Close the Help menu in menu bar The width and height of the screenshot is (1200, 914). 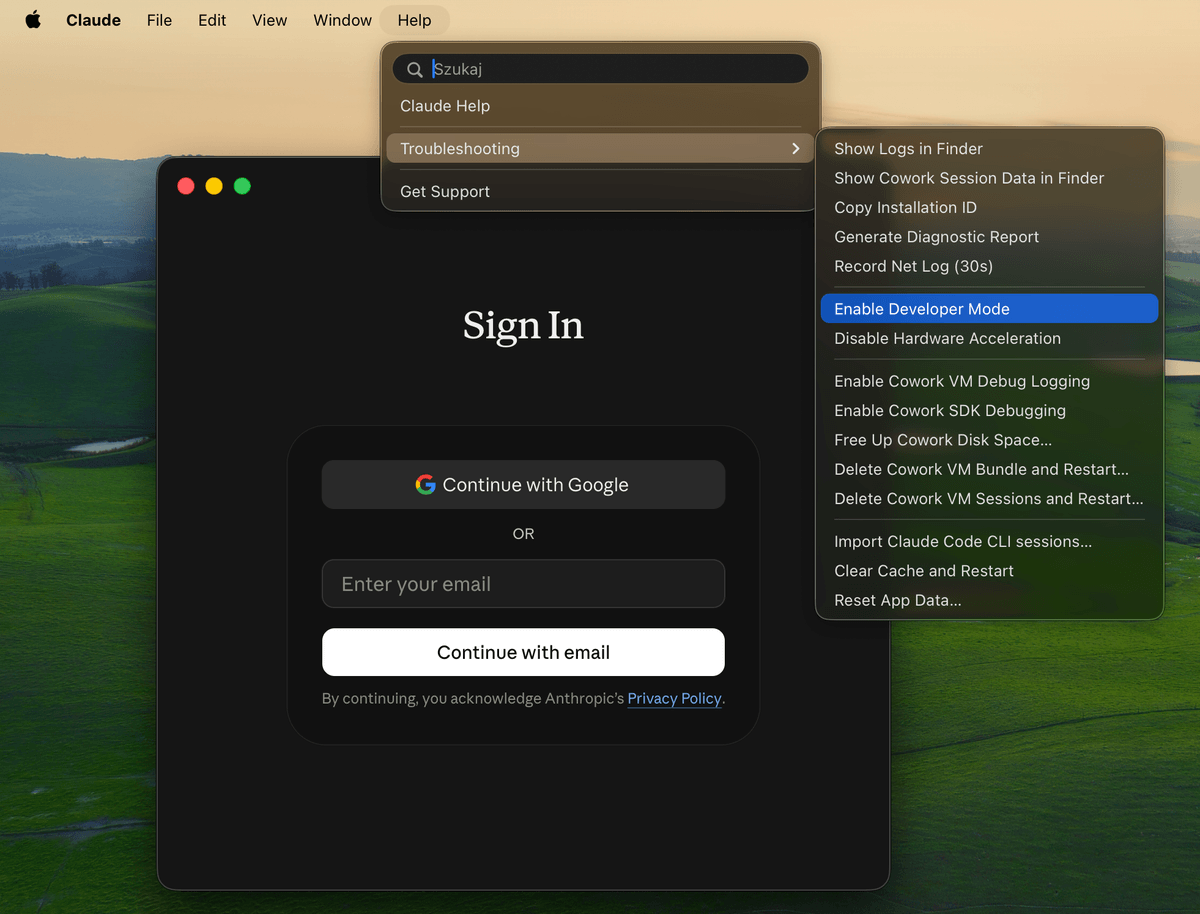414,20
